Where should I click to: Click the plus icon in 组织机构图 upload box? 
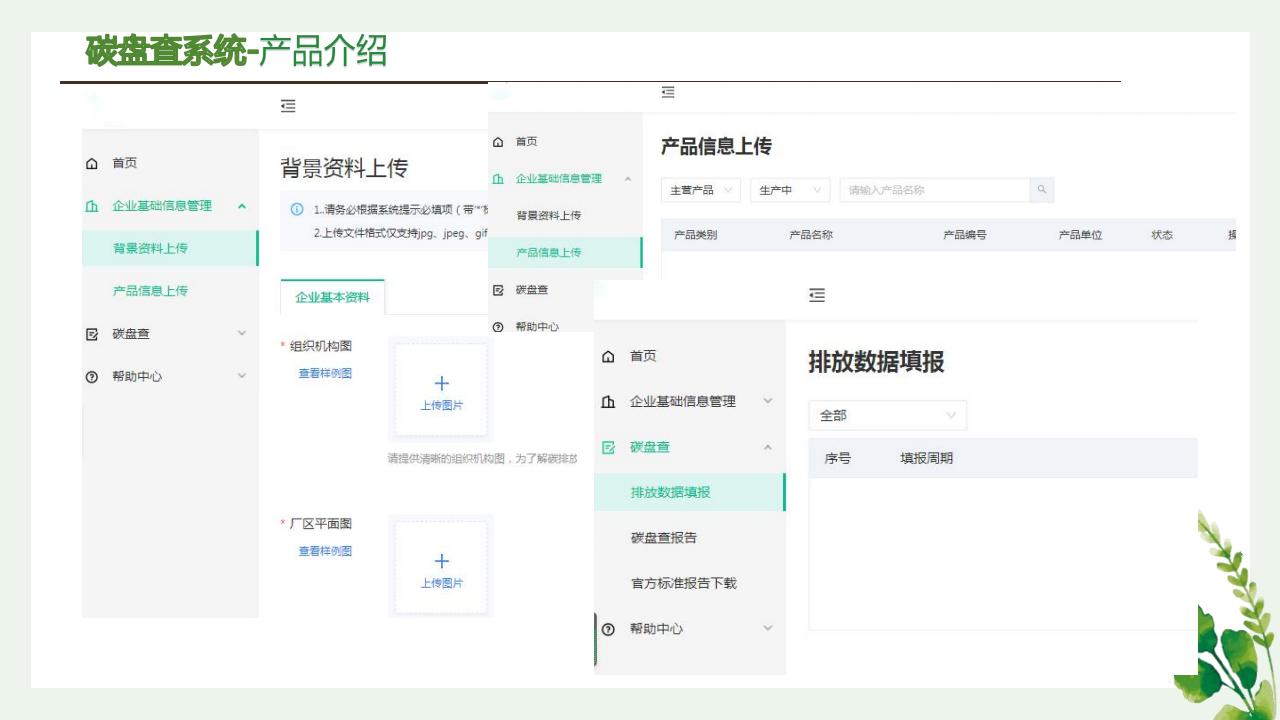click(x=441, y=383)
